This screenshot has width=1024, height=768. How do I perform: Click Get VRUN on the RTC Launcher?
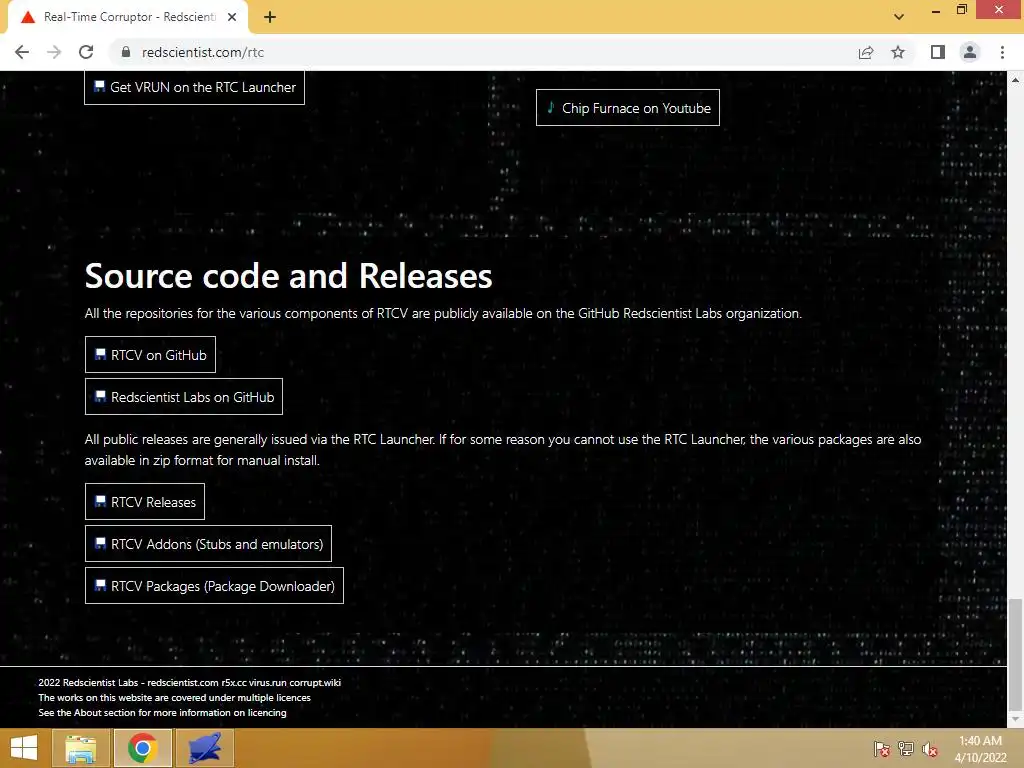click(194, 88)
